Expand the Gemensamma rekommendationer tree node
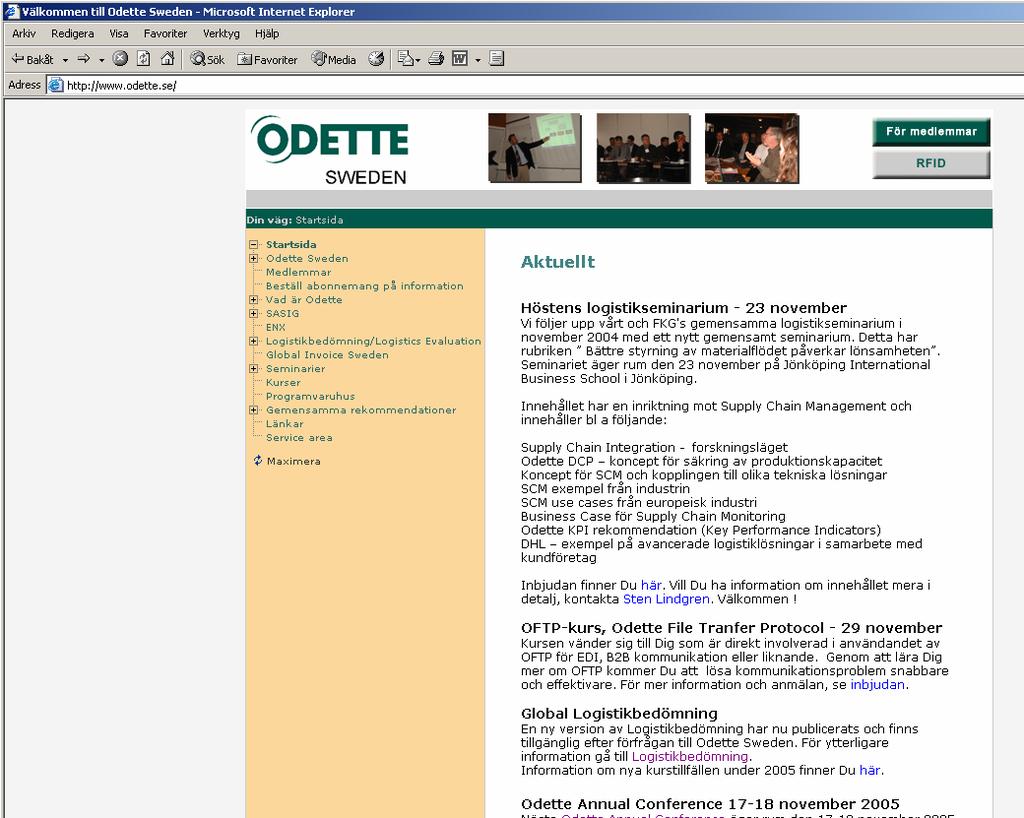The image size is (1024, 818). coord(253,410)
